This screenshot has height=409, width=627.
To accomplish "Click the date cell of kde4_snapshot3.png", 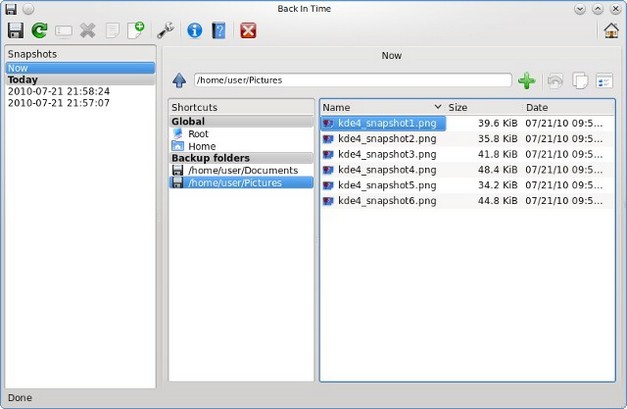I will 564,154.
